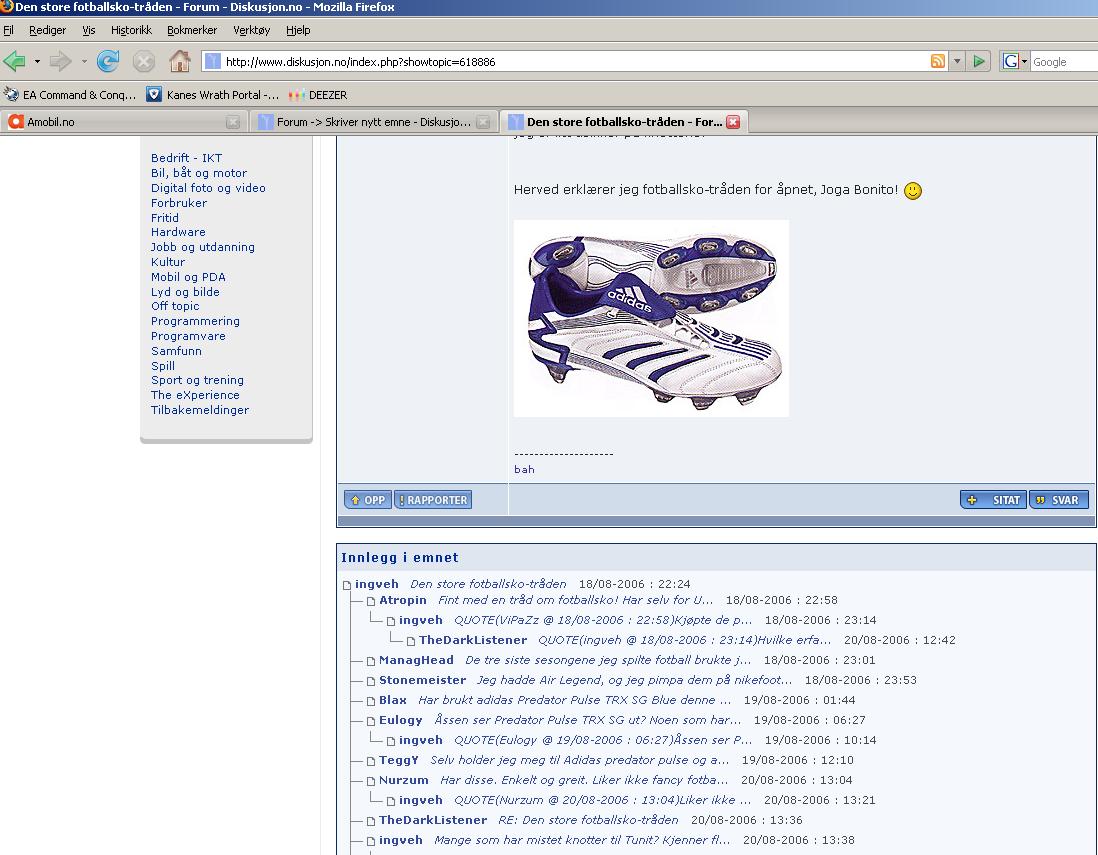Open back history dropdown arrow
This screenshot has height=855, width=1098.
[x=37, y=62]
